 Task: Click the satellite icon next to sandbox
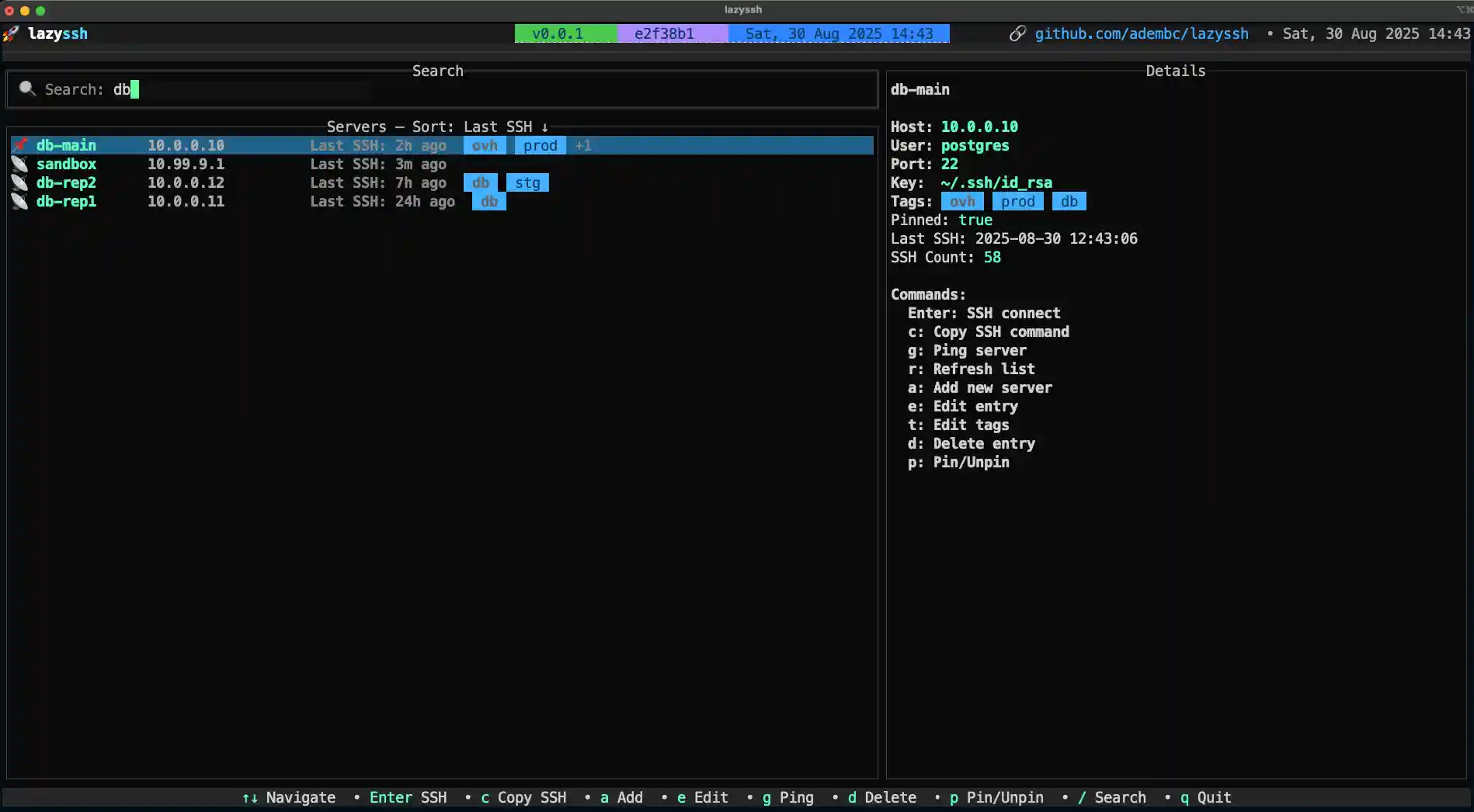(20, 164)
